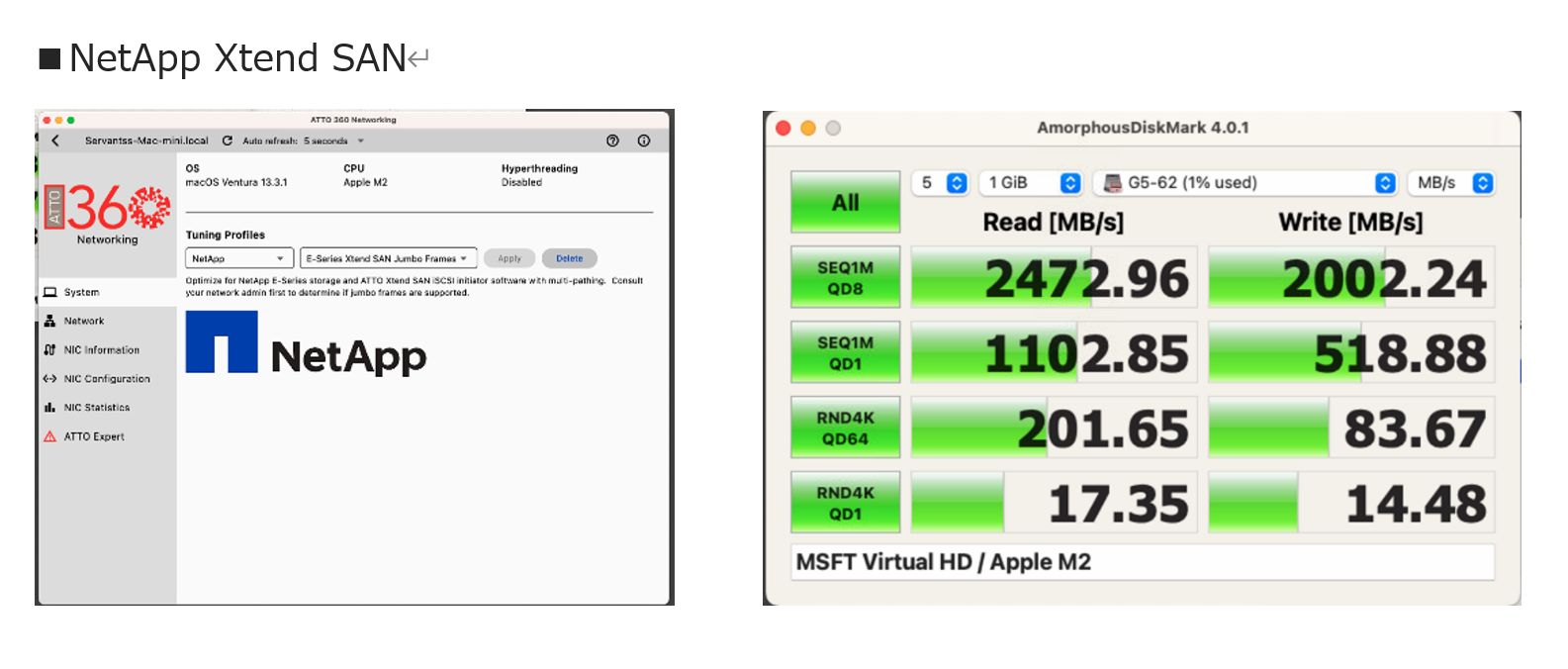Click the ATTO Expert warning triangle icon

(49, 435)
